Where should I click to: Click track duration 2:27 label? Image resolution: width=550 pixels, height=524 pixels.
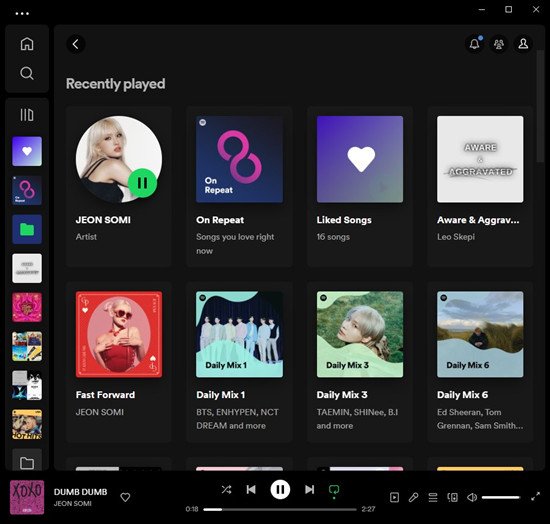(368, 509)
